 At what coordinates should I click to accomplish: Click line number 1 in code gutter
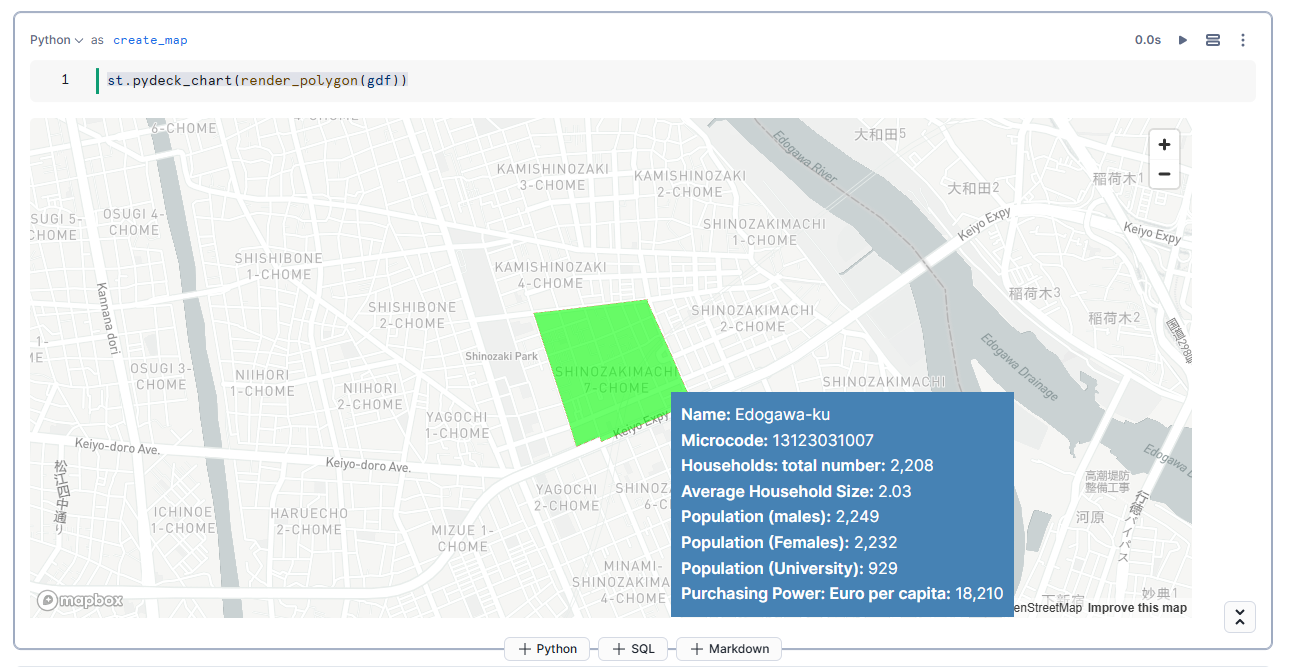click(x=65, y=80)
